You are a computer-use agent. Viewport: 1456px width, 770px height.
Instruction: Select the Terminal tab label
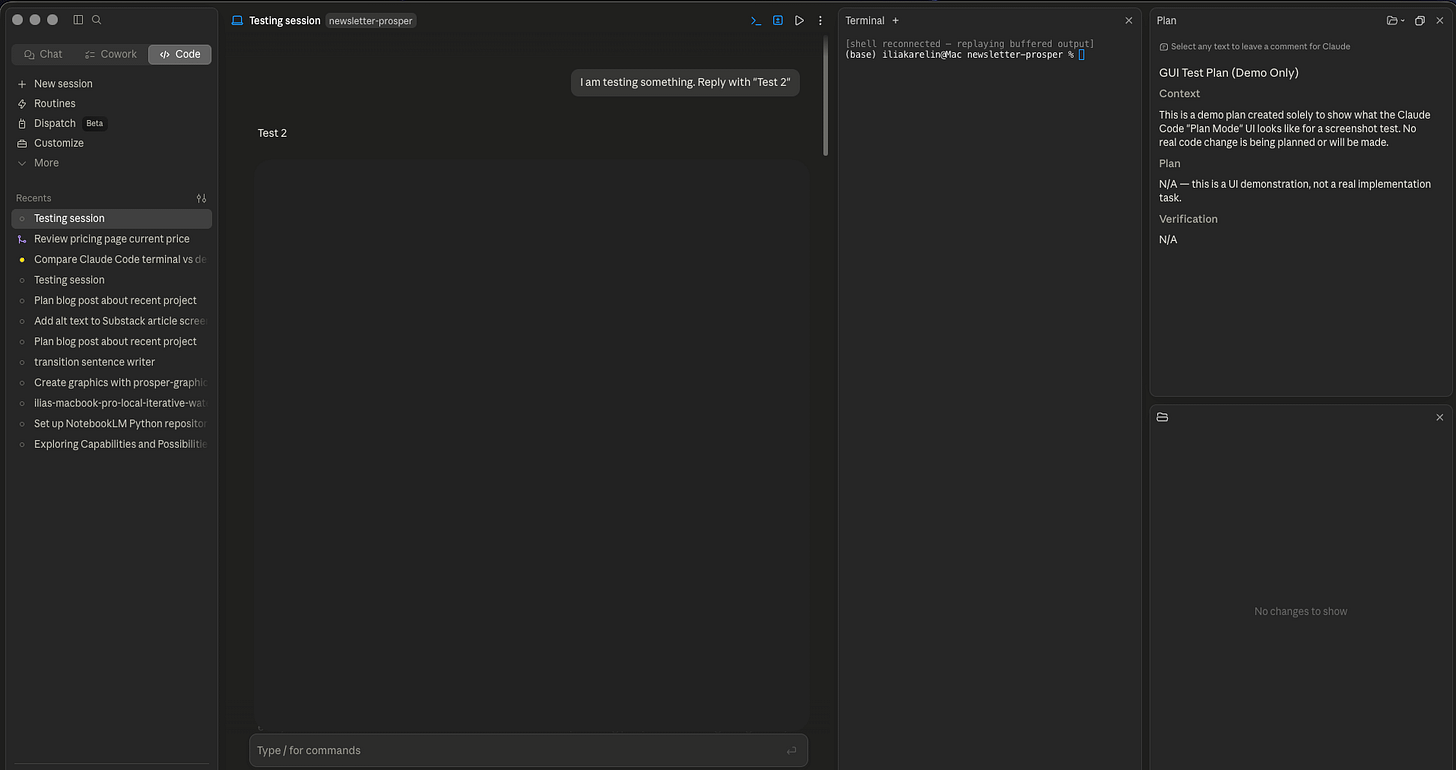pos(865,20)
